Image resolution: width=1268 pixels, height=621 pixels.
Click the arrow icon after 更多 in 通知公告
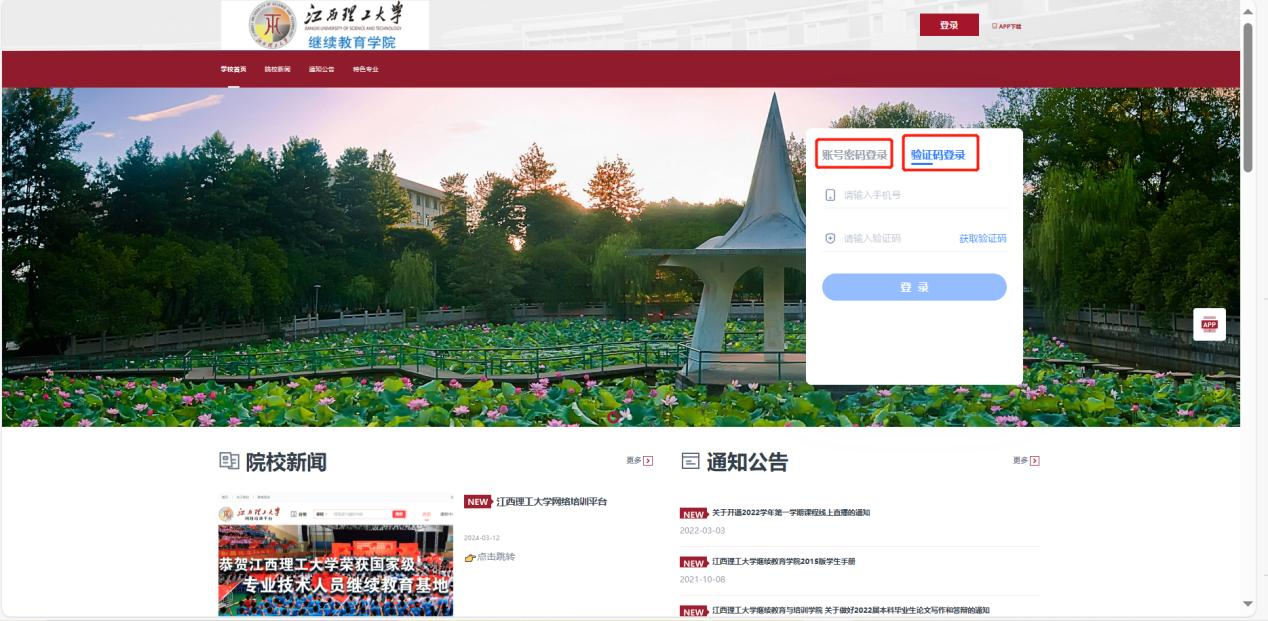1034,461
